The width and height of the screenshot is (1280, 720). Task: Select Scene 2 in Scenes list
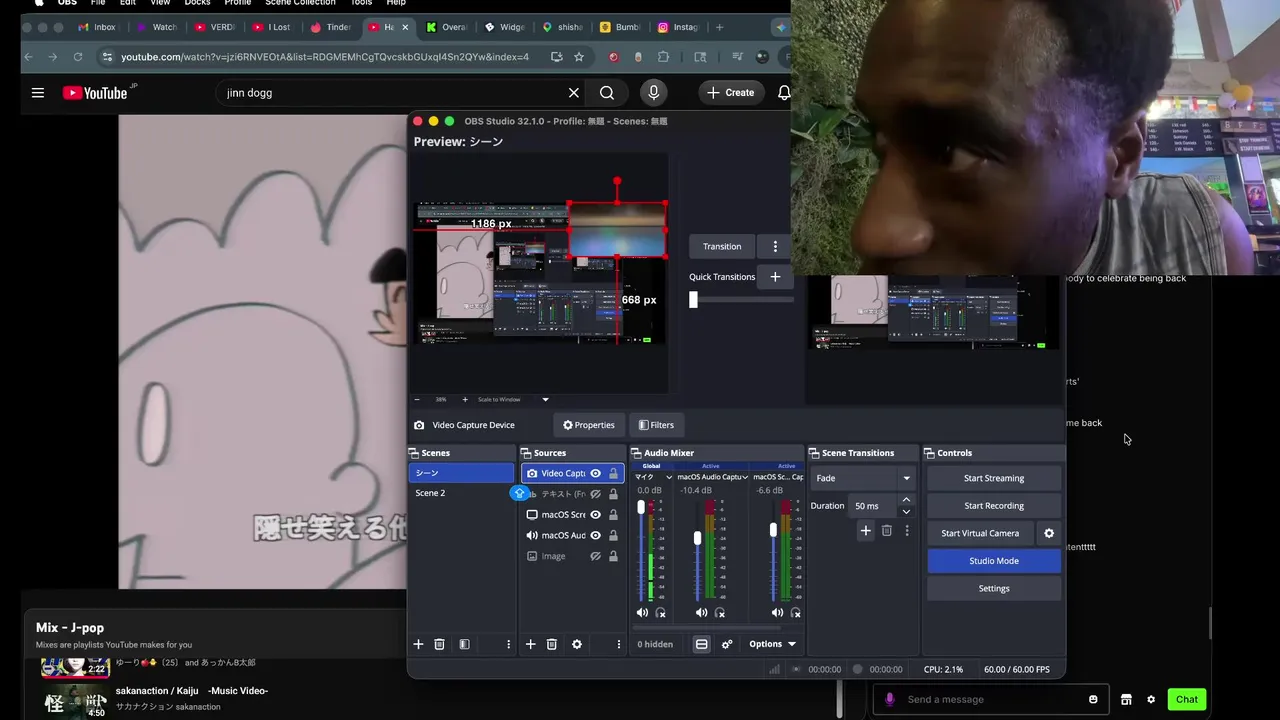click(x=461, y=493)
